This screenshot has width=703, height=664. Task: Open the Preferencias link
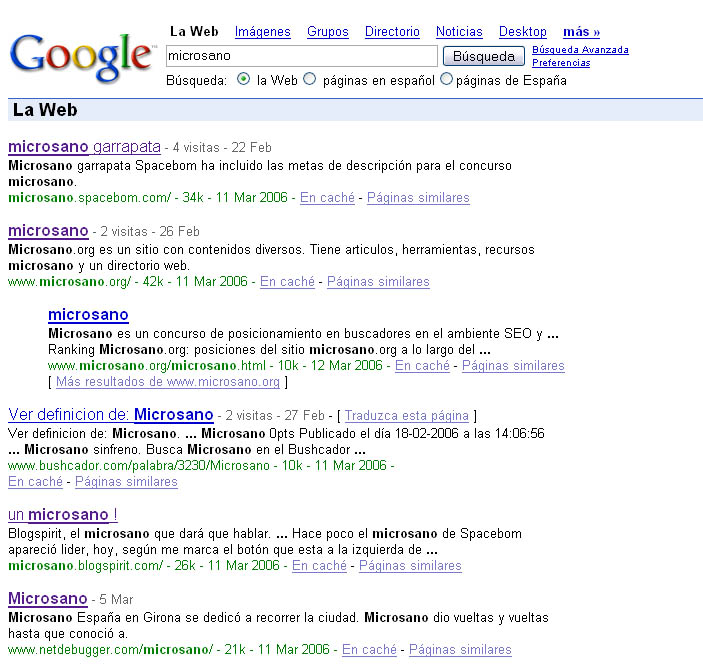561,63
